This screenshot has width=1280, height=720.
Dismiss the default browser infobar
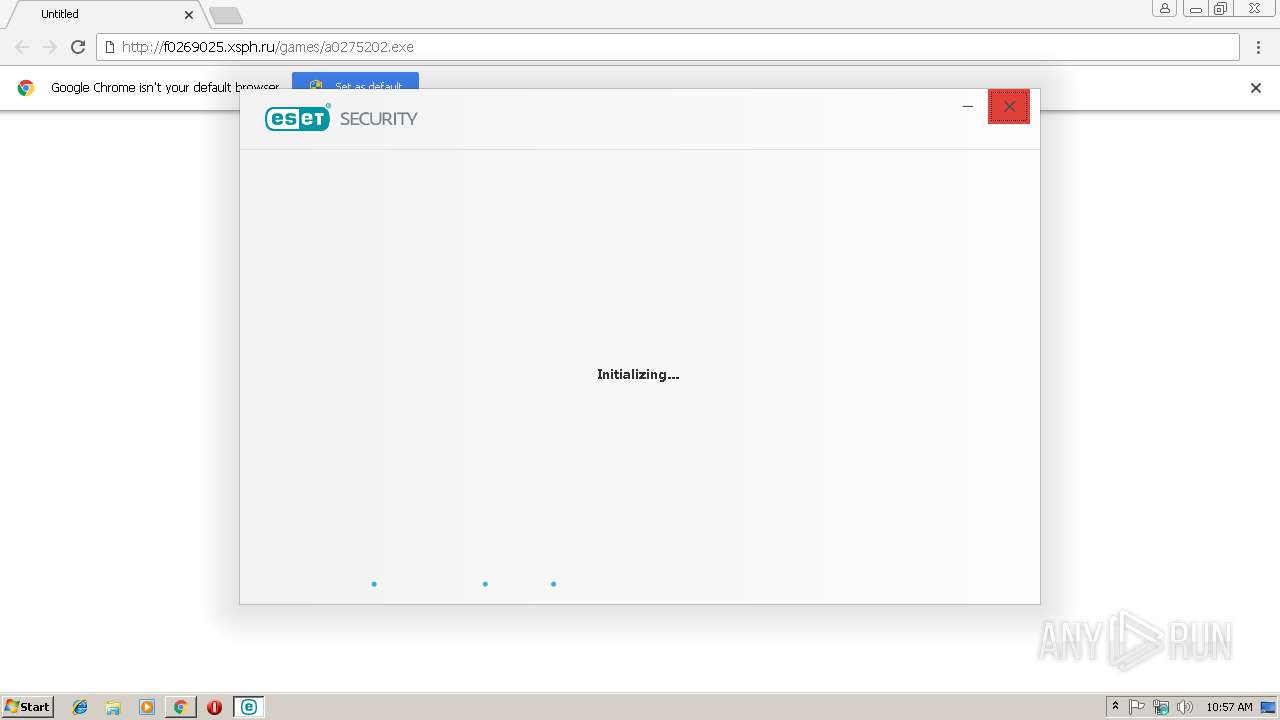1256,88
